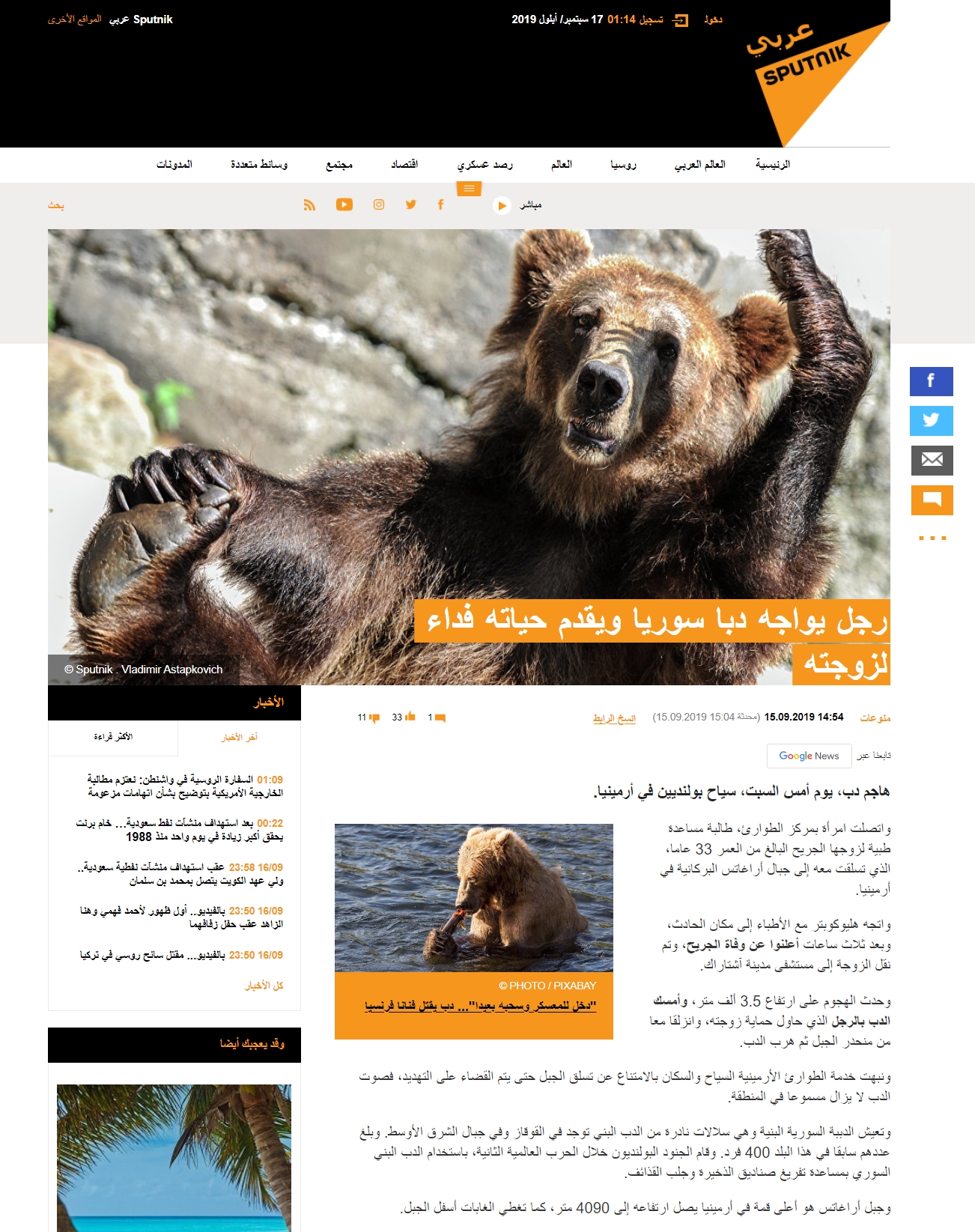Select اقتصاد from the navigation menu
The image size is (975, 1232).
tap(404, 165)
